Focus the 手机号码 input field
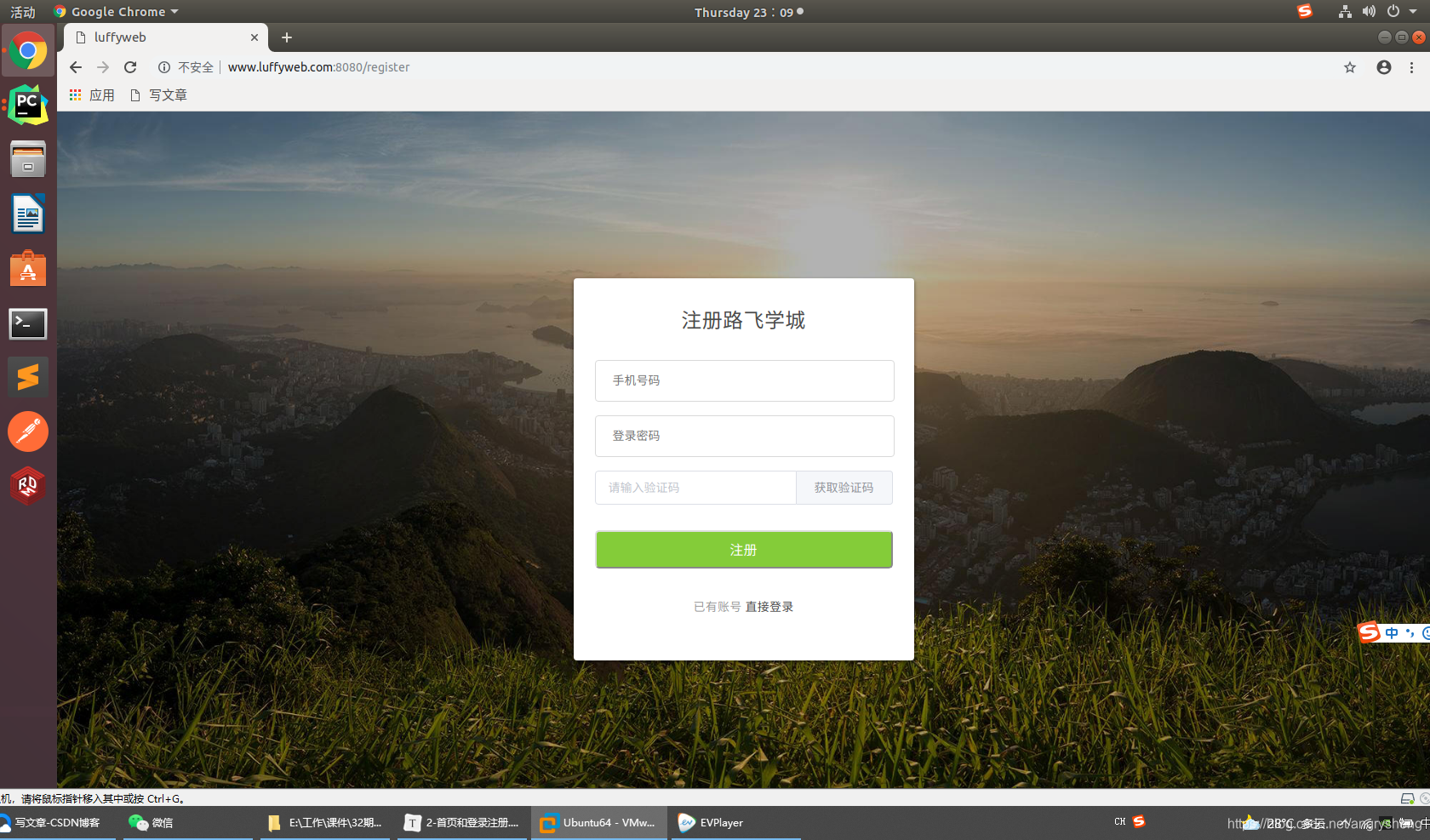 point(745,380)
